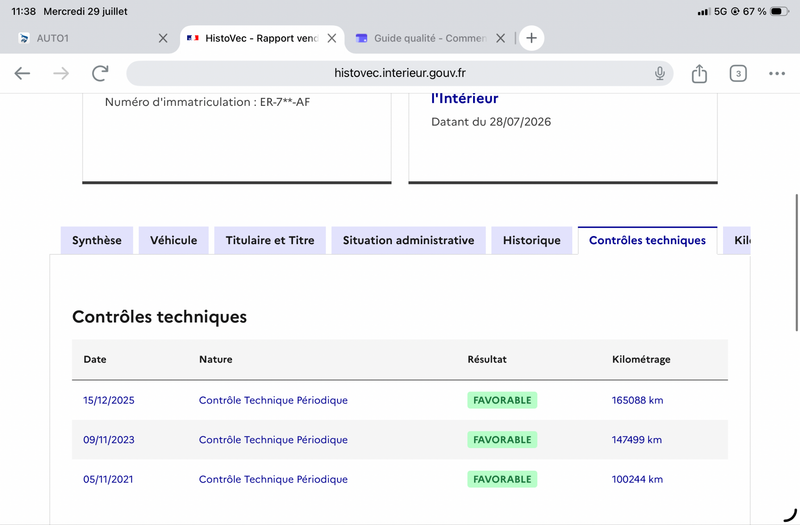
Task: Switch to the AUTO1 browser tab
Action: [x=84, y=38]
